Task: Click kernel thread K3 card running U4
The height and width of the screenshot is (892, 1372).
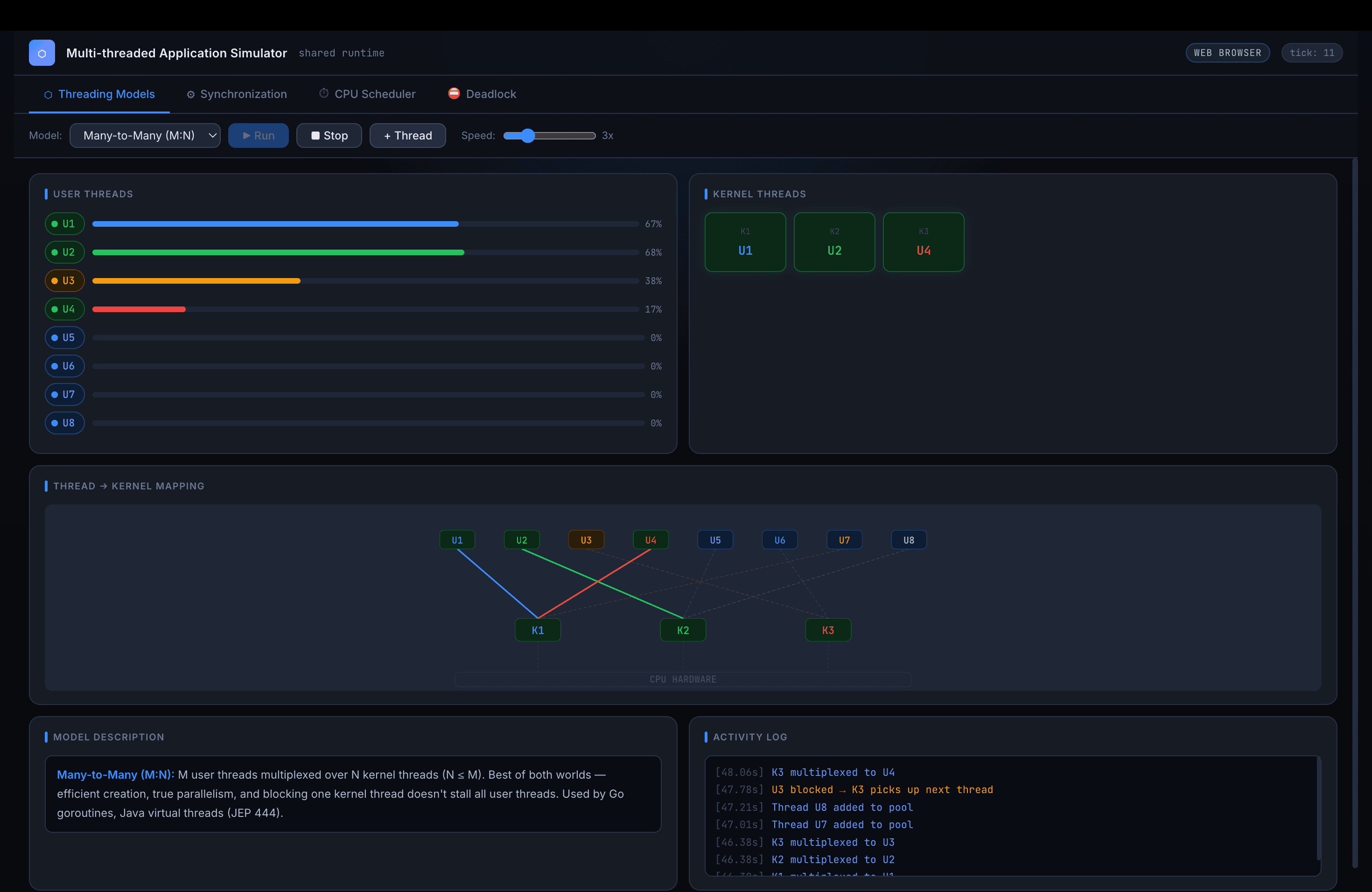Action: pos(924,242)
